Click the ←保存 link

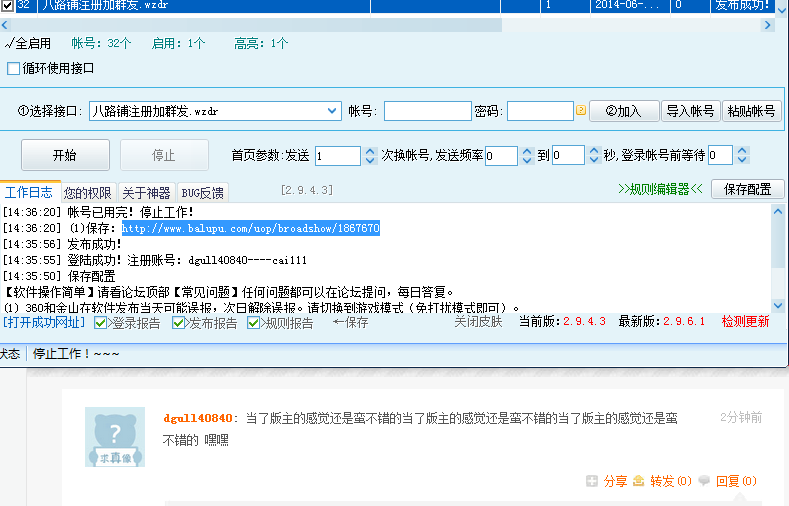point(351,322)
